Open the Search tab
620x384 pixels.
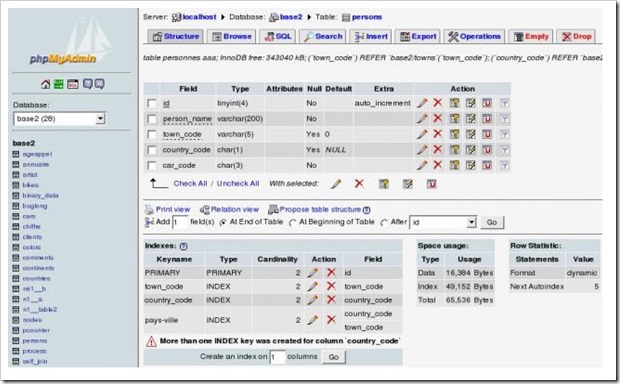[323, 36]
